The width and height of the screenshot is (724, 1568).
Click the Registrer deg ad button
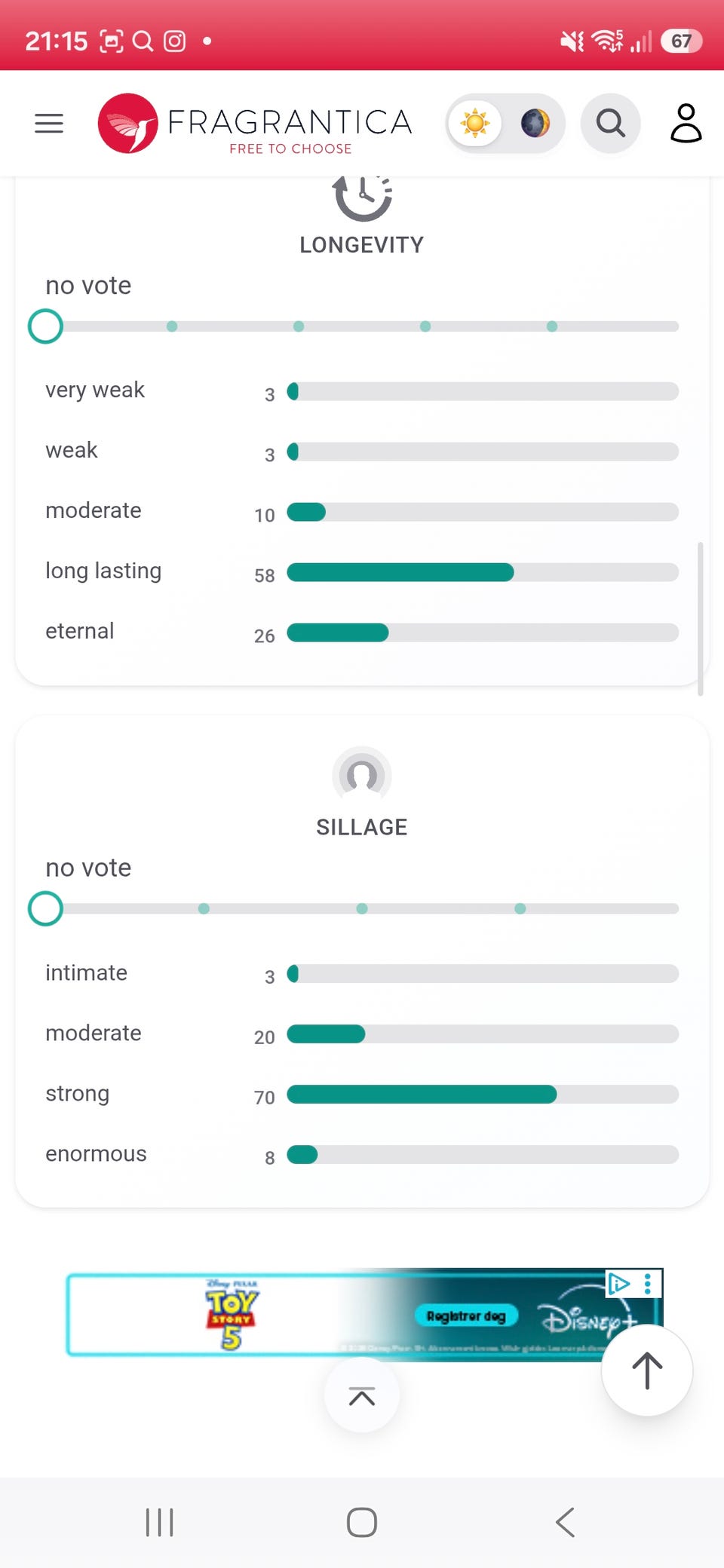(466, 1316)
